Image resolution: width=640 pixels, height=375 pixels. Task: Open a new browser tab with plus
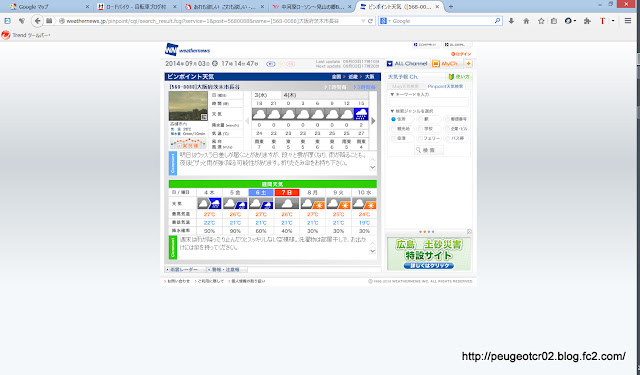pos(451,7)
